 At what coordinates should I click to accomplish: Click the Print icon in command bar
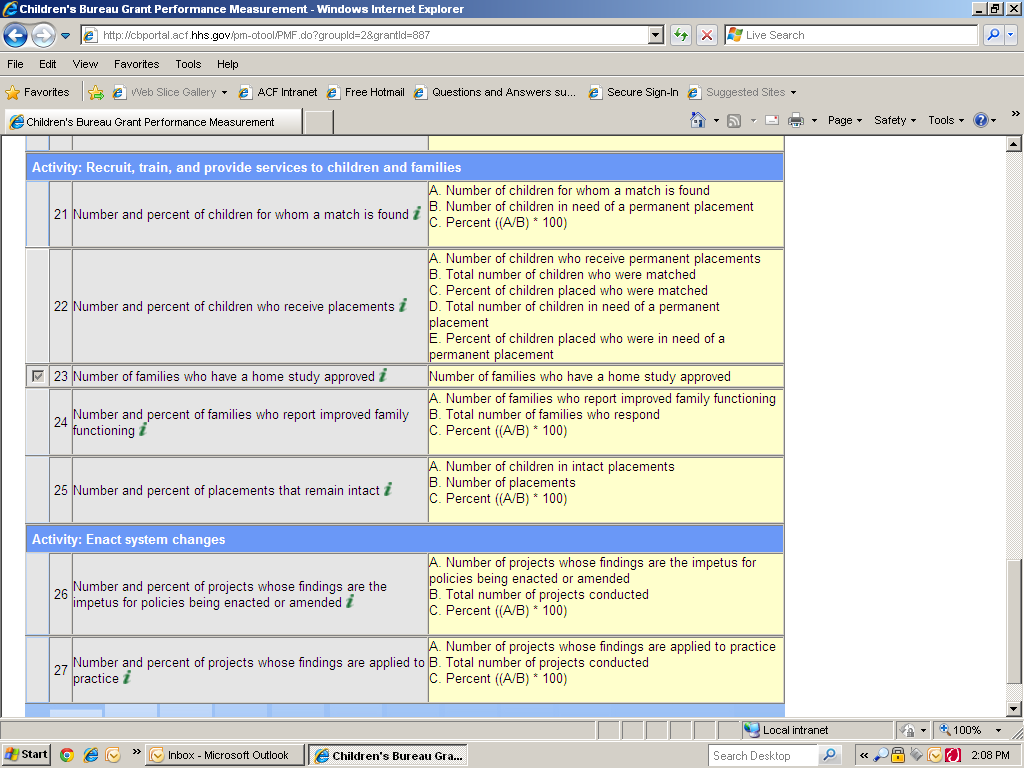[796, 120]
